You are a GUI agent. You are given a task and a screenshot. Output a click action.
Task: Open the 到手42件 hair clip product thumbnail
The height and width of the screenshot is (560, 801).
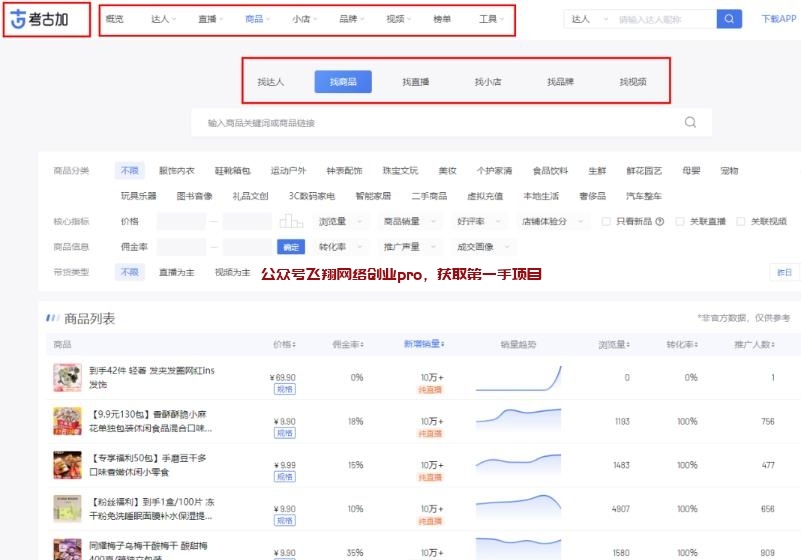[x=67, y=378]
